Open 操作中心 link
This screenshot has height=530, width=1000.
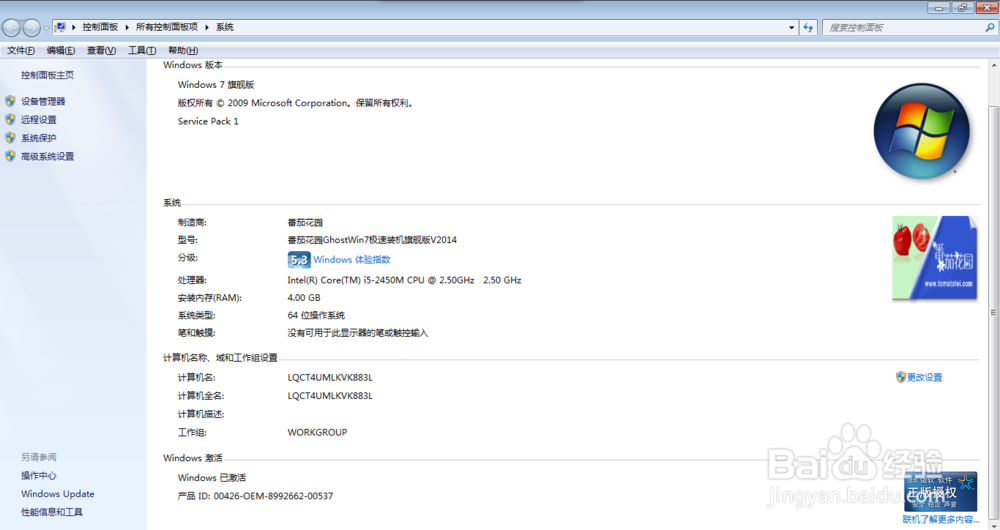38,475
